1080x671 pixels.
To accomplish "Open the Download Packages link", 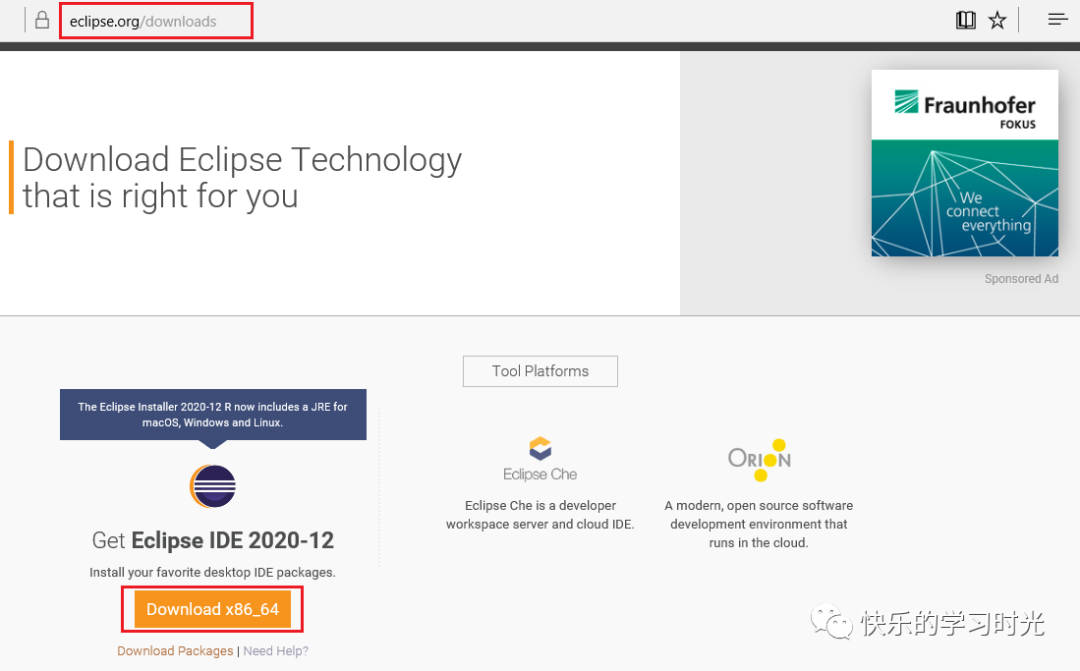I will click(x=175, y=650).
